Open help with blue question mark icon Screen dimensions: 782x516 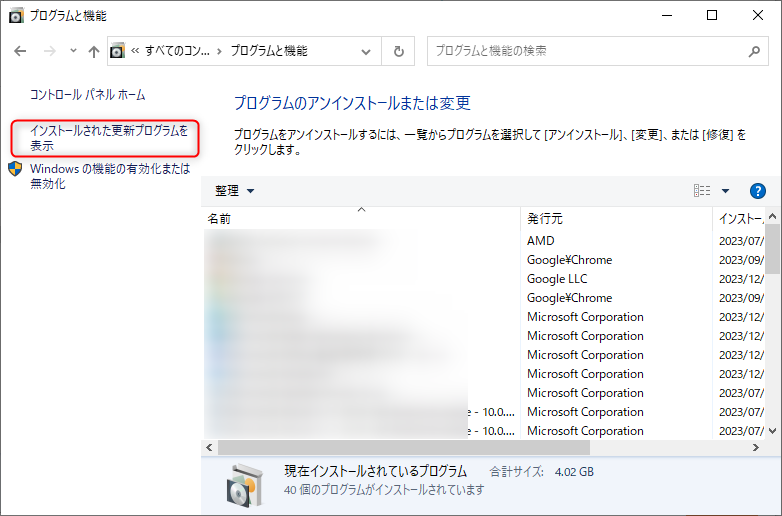(x=757, y=191)
